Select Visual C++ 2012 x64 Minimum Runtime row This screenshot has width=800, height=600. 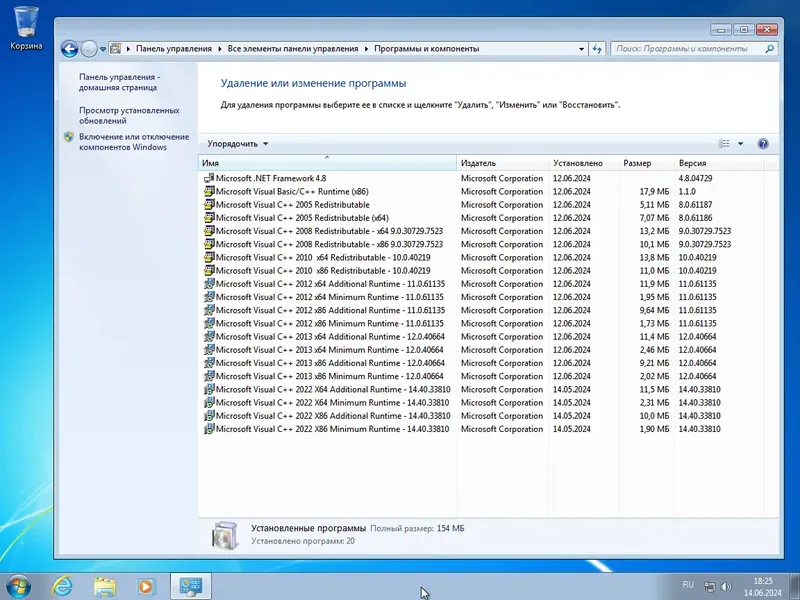(482, 297)
